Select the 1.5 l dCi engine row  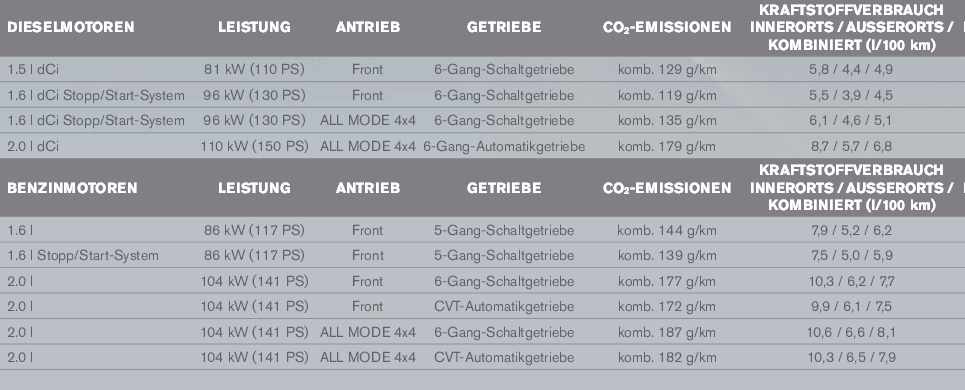pos(482,70)
